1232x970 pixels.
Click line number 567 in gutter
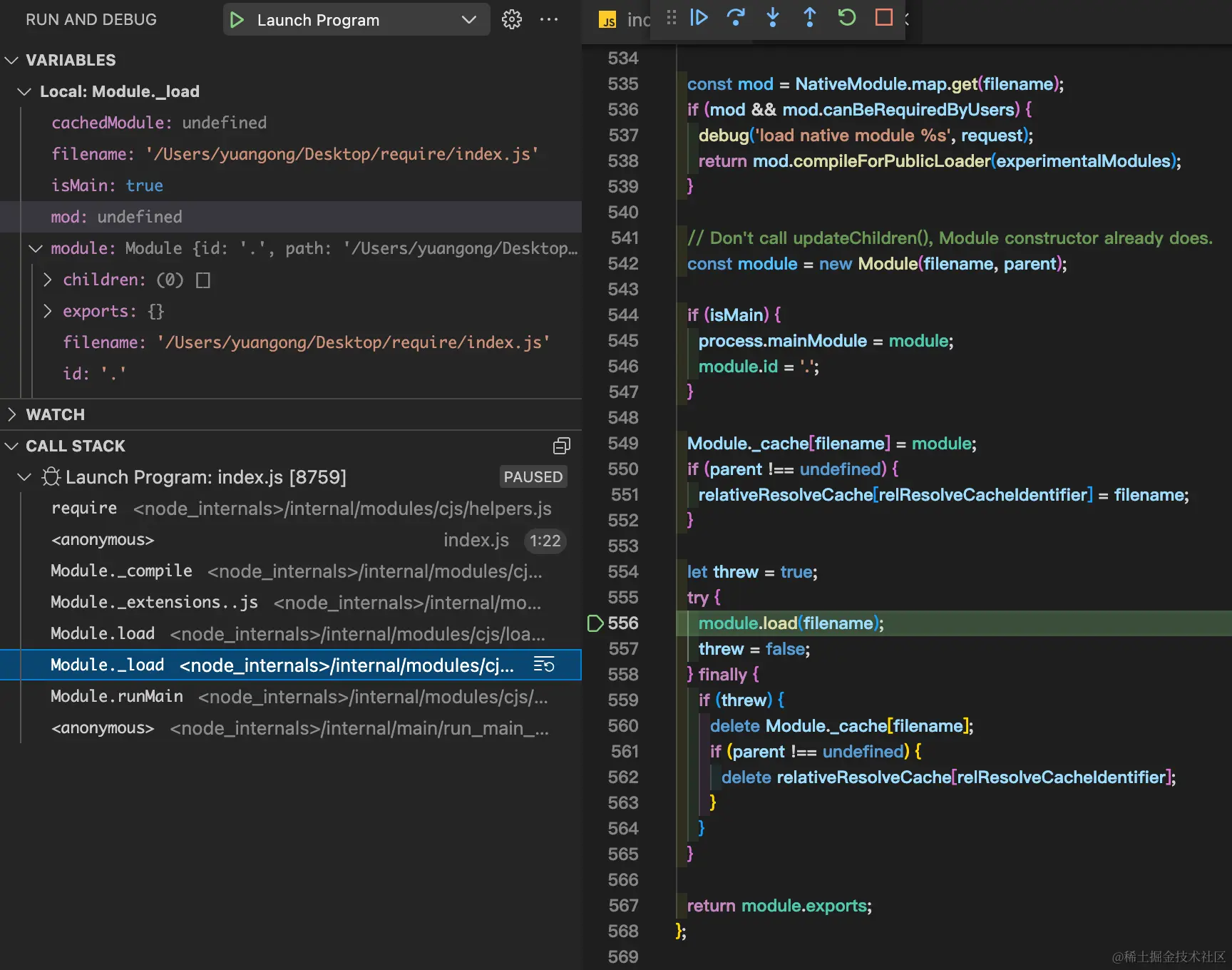pos(623,906)
